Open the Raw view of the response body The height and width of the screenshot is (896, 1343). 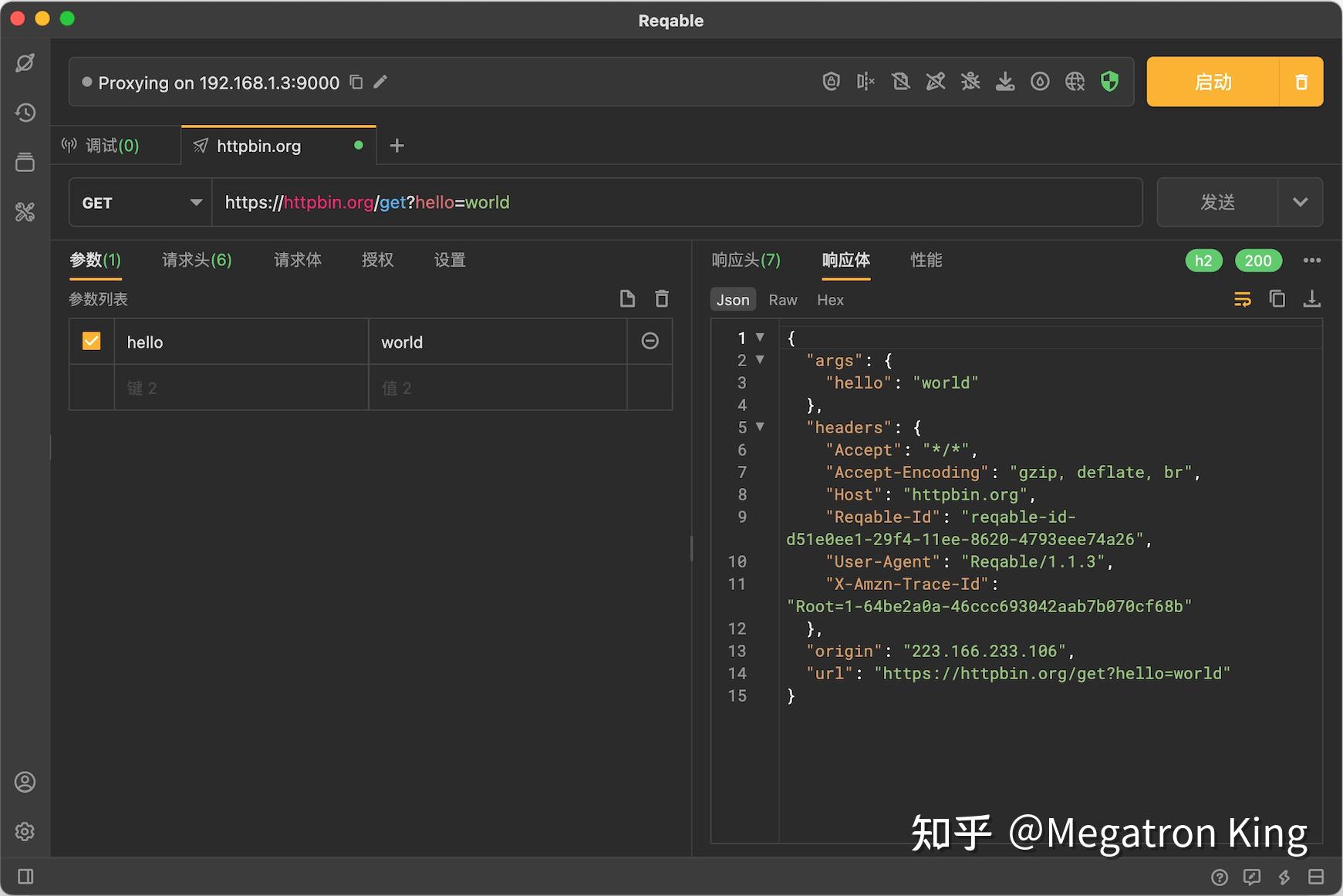click(782, 299)
